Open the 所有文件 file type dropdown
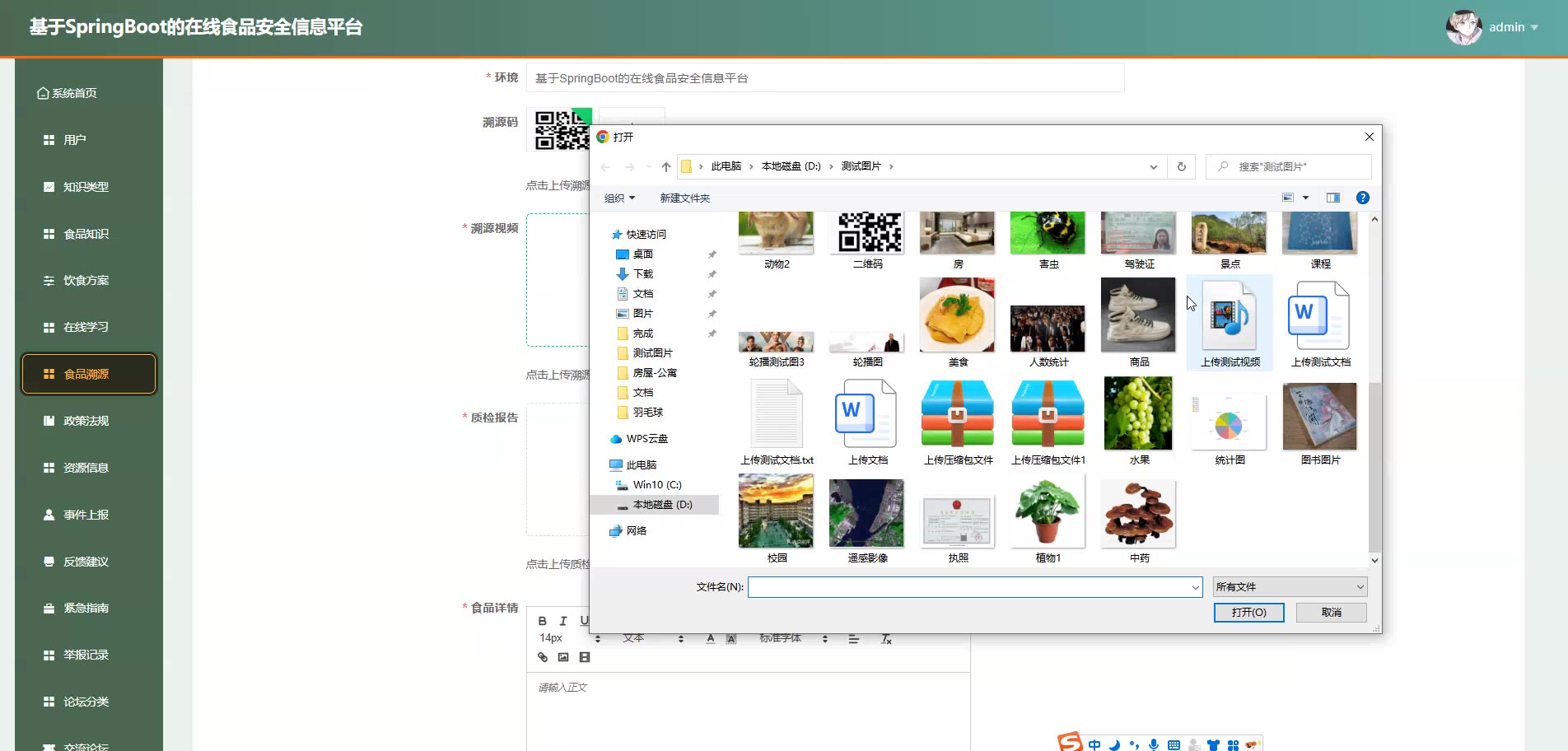Image resolution: width=1568 pixels, height=751 pixels. pos(1290,587)
